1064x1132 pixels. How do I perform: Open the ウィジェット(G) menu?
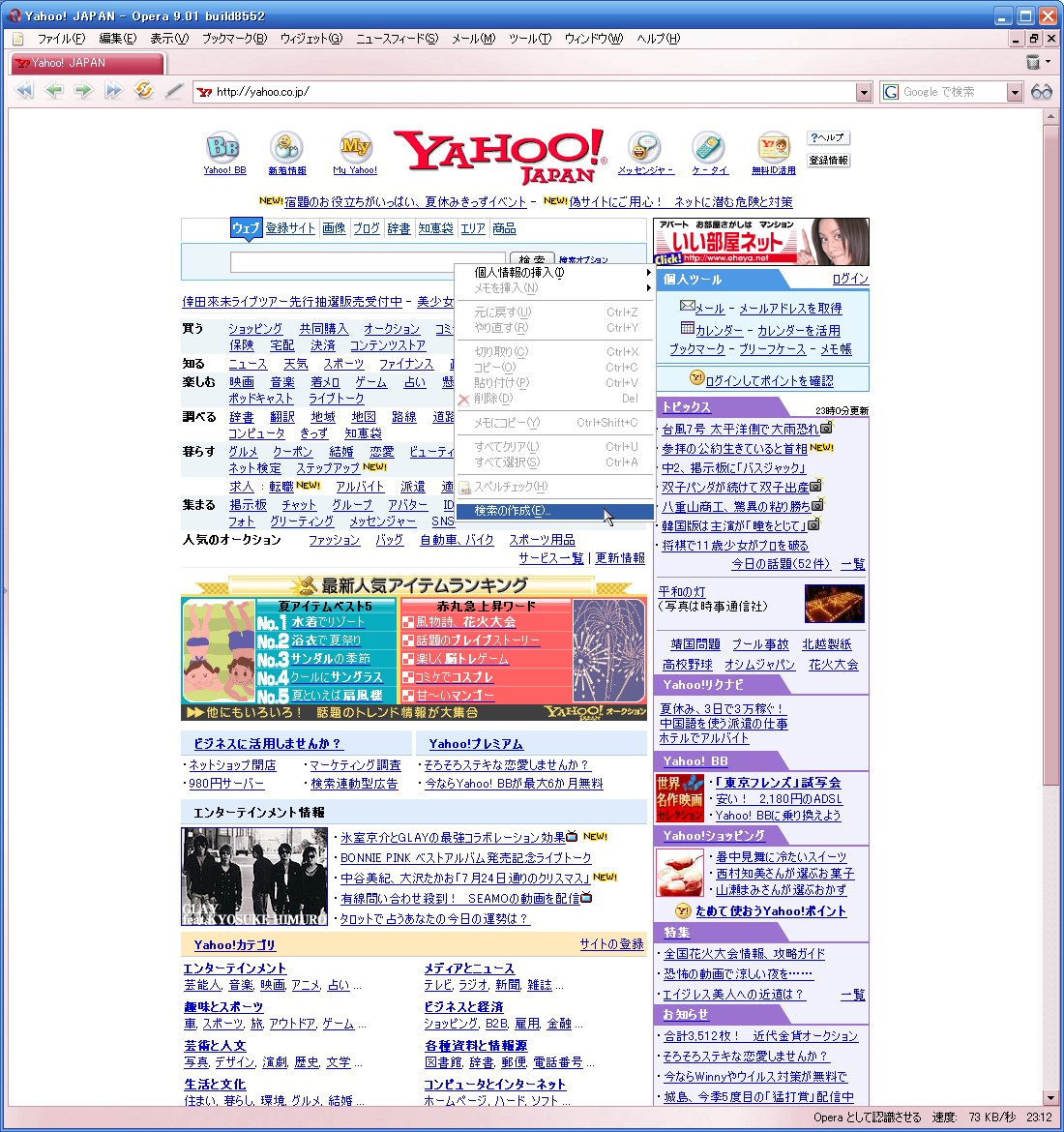(311, 39)
